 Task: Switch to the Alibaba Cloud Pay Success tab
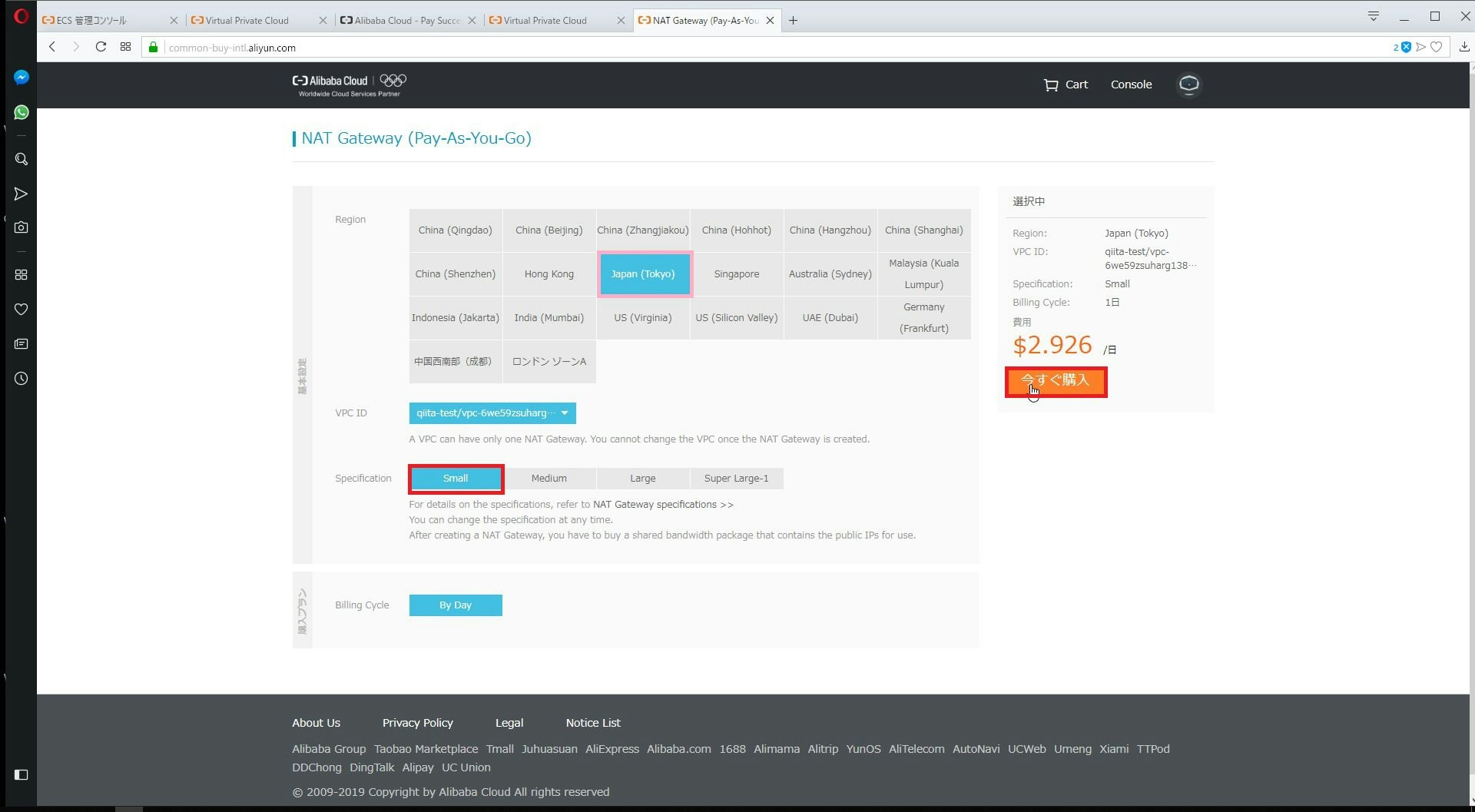pyautogui.click(x=408, y=21)
